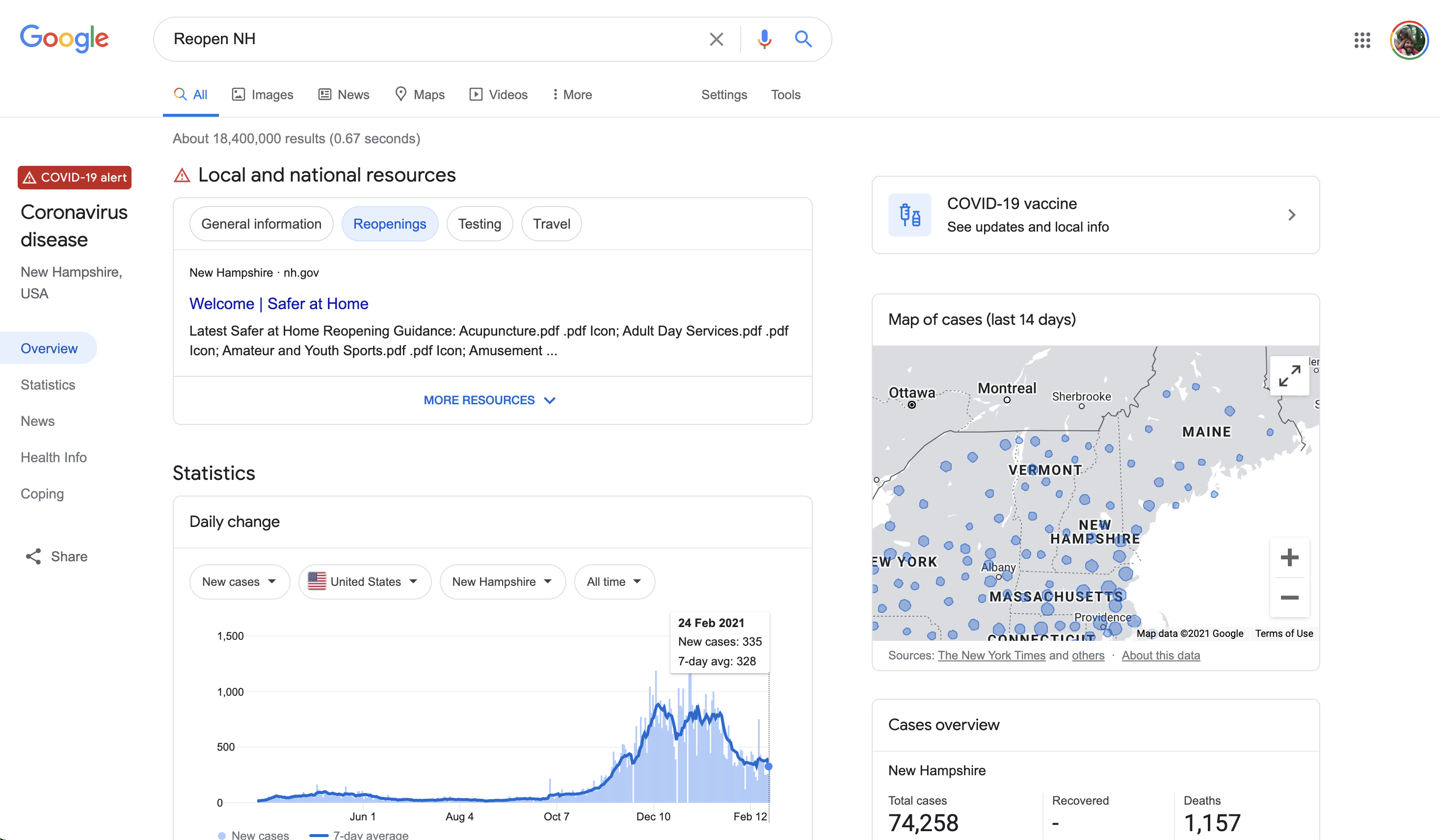This screenshot has height=840, width=1440.
Task: Click the Share icon in sidebar
Action: tap(33, 556)
